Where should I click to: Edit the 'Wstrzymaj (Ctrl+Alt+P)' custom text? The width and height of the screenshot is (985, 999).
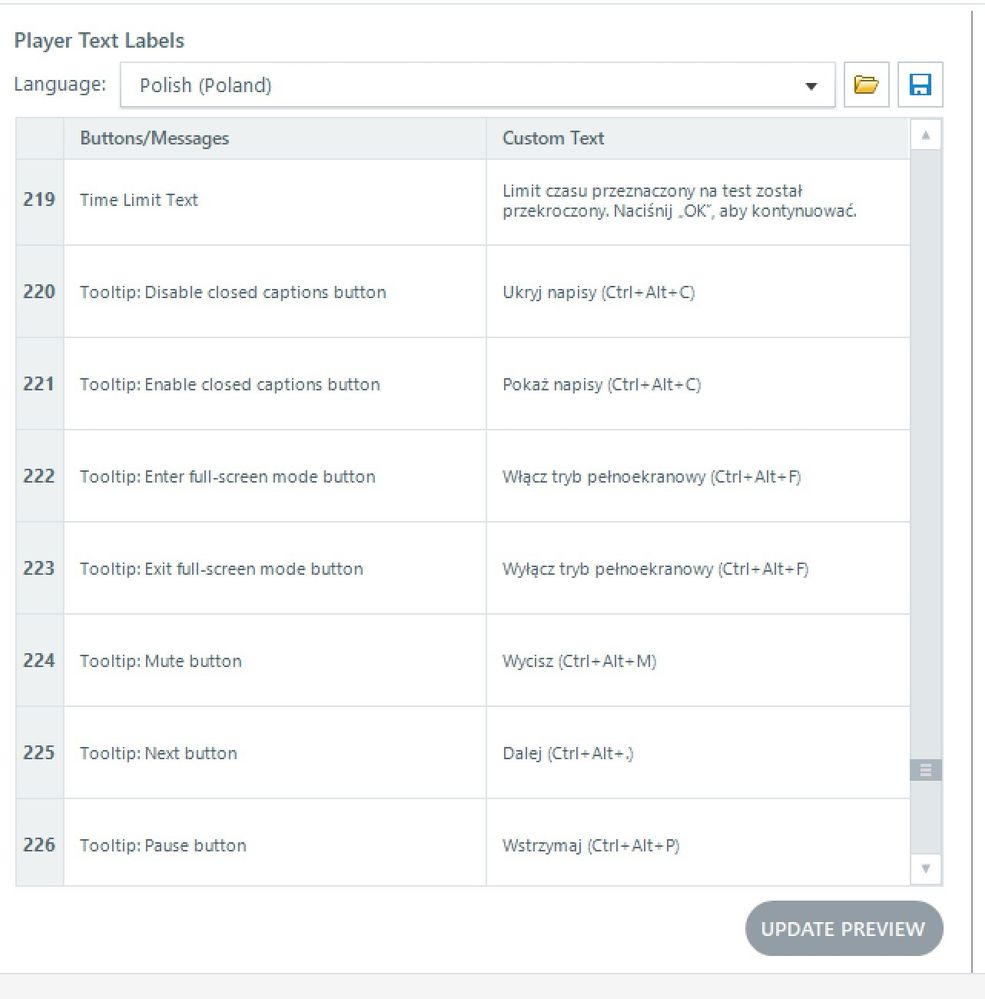point(590,845)
